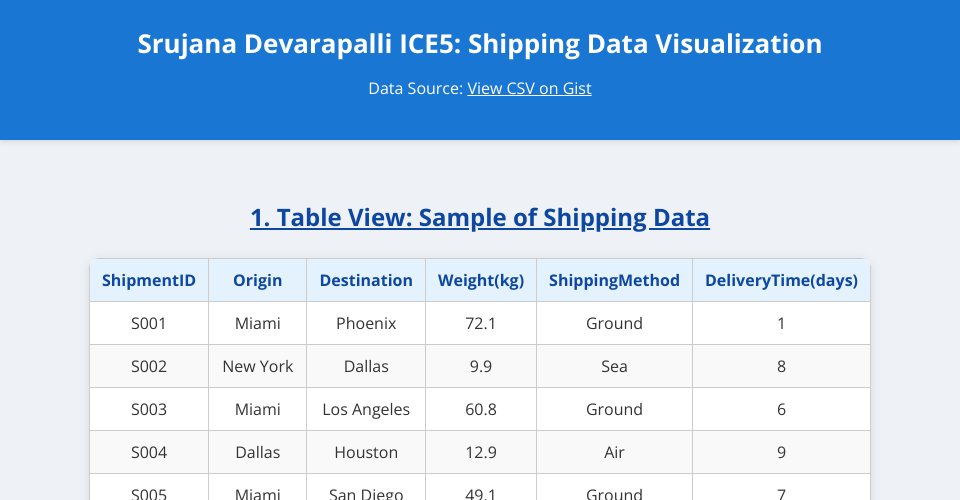960x500 pixels.
Task: Select the S003 shipment ID cell
Action: click(149, 409)
